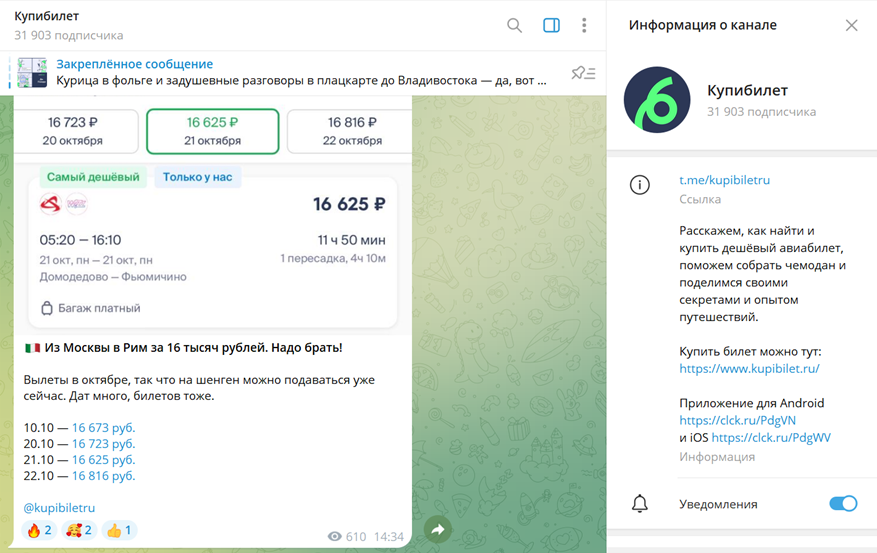Open the pinned messages list icon

[x=583, y=73]
